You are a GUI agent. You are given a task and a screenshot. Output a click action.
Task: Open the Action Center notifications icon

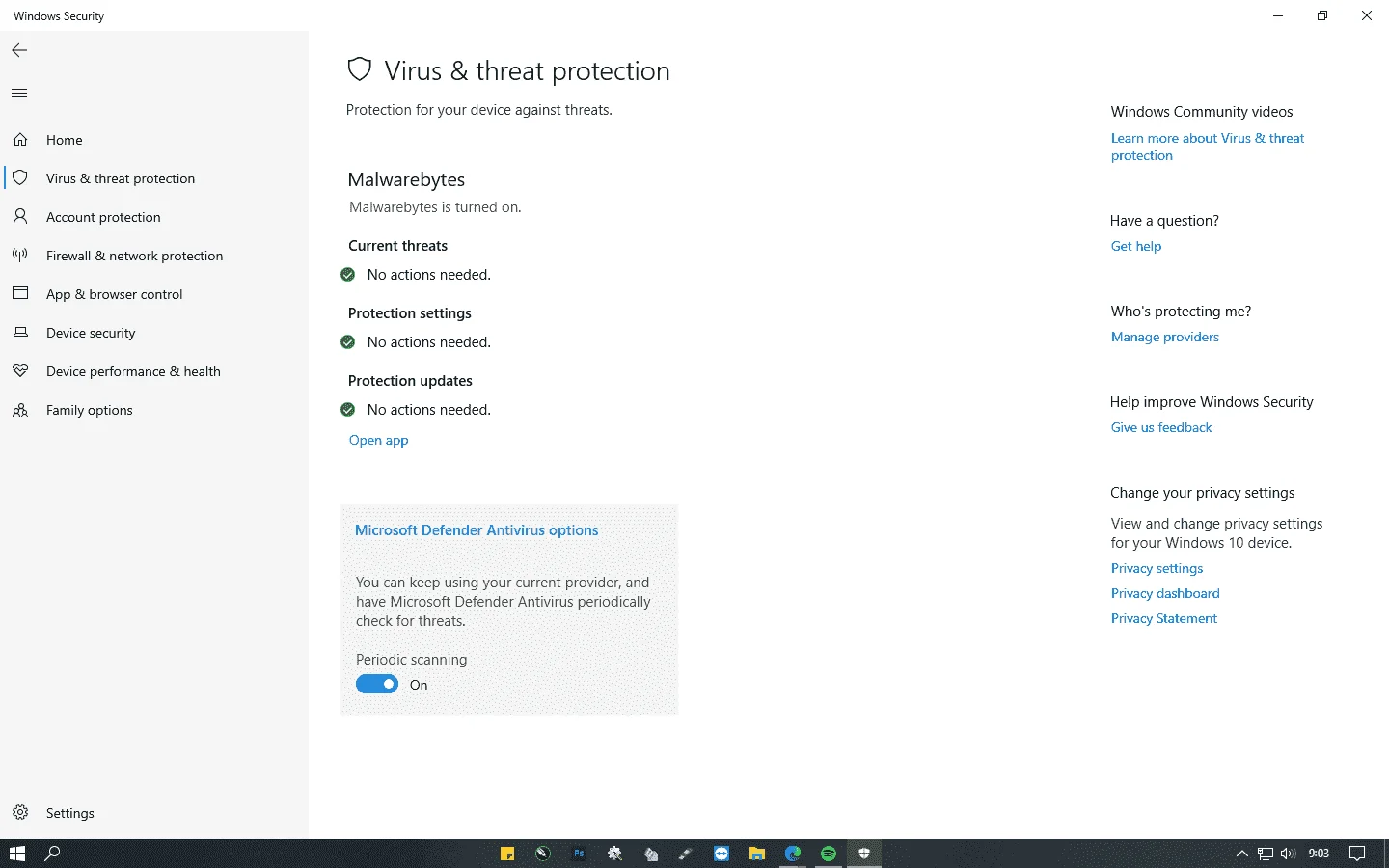pos(1357,854)
